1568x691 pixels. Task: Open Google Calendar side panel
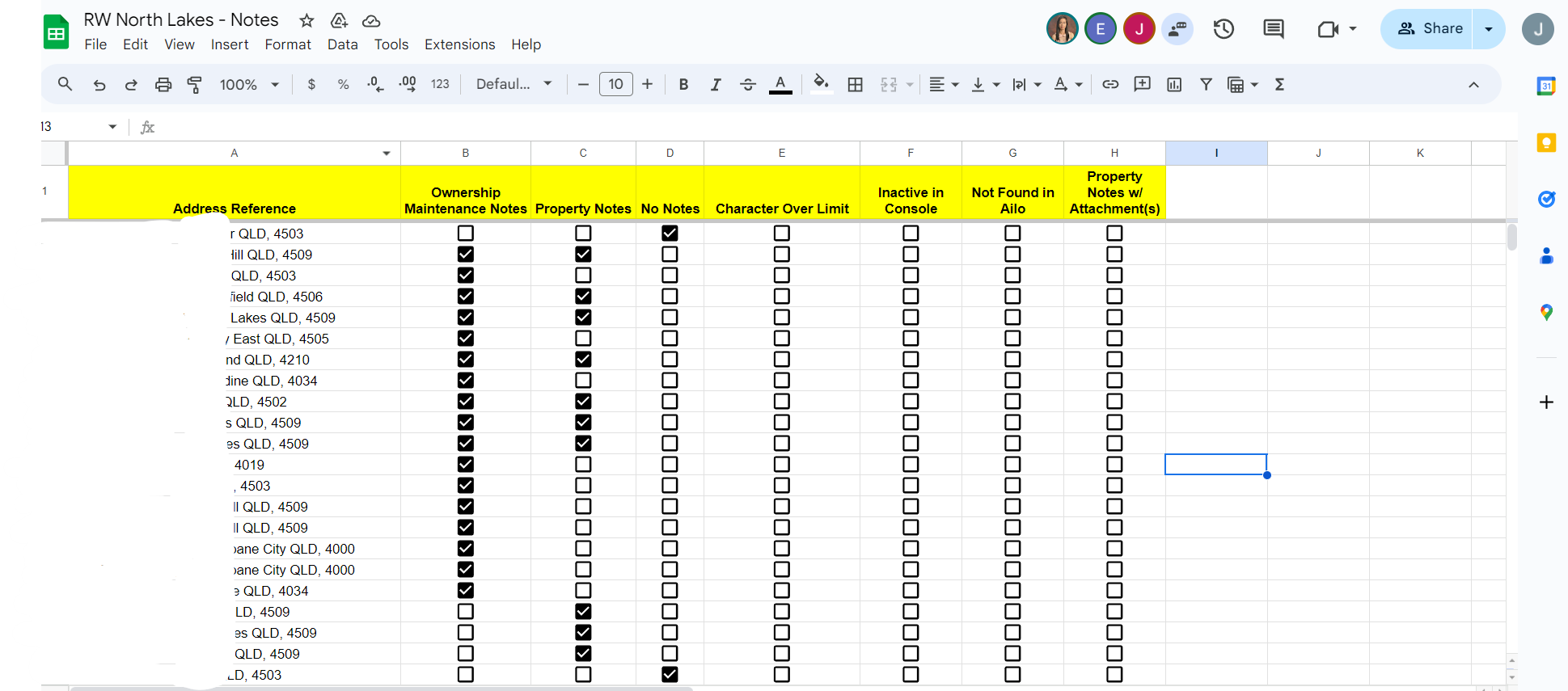click(x=1546, y=86)
